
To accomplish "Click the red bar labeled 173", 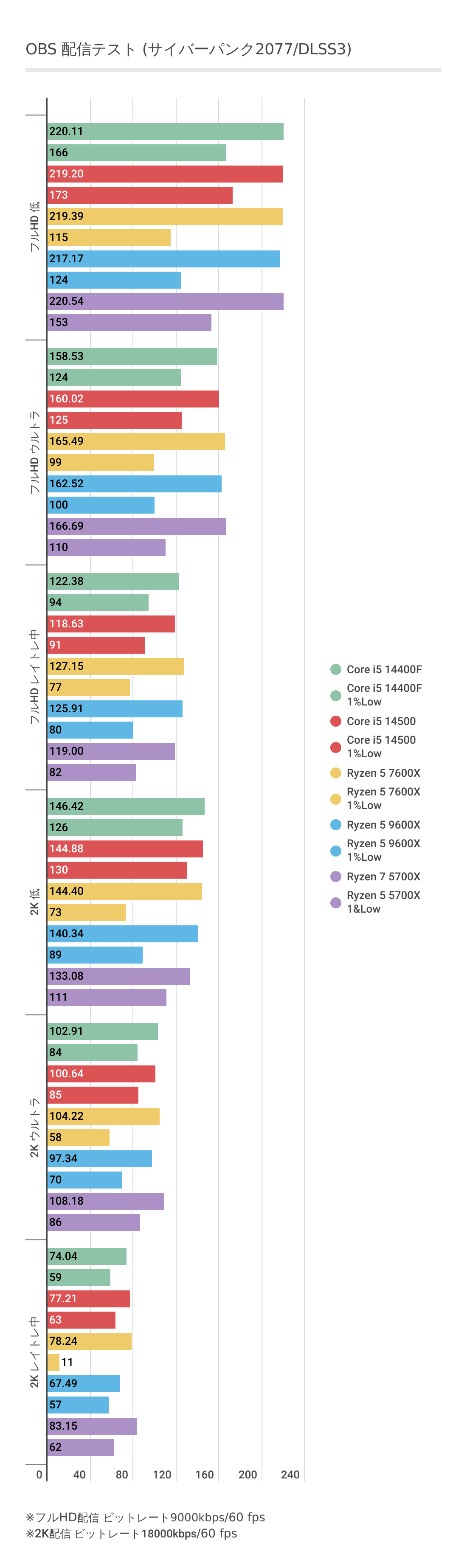I will pos(140,195).
